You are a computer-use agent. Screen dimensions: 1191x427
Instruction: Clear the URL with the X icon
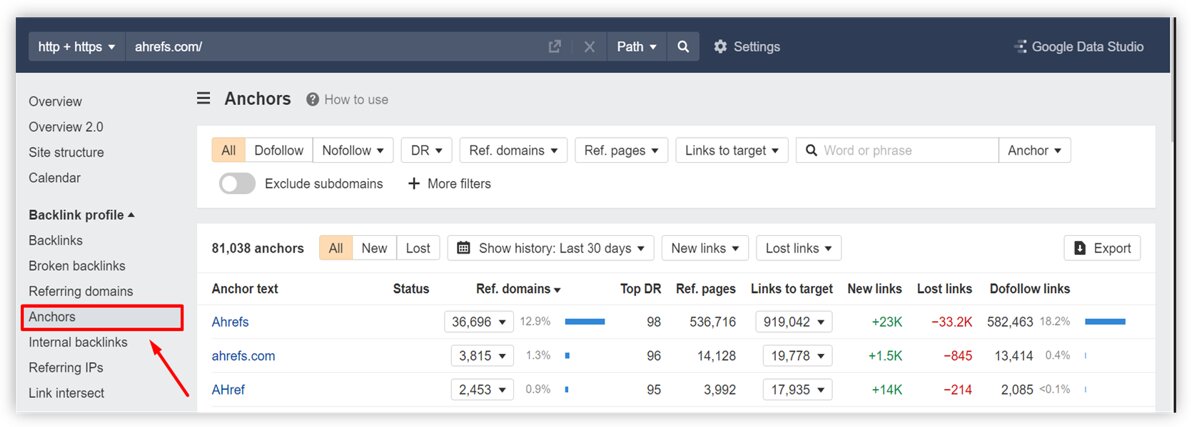[x=589, y=46]
